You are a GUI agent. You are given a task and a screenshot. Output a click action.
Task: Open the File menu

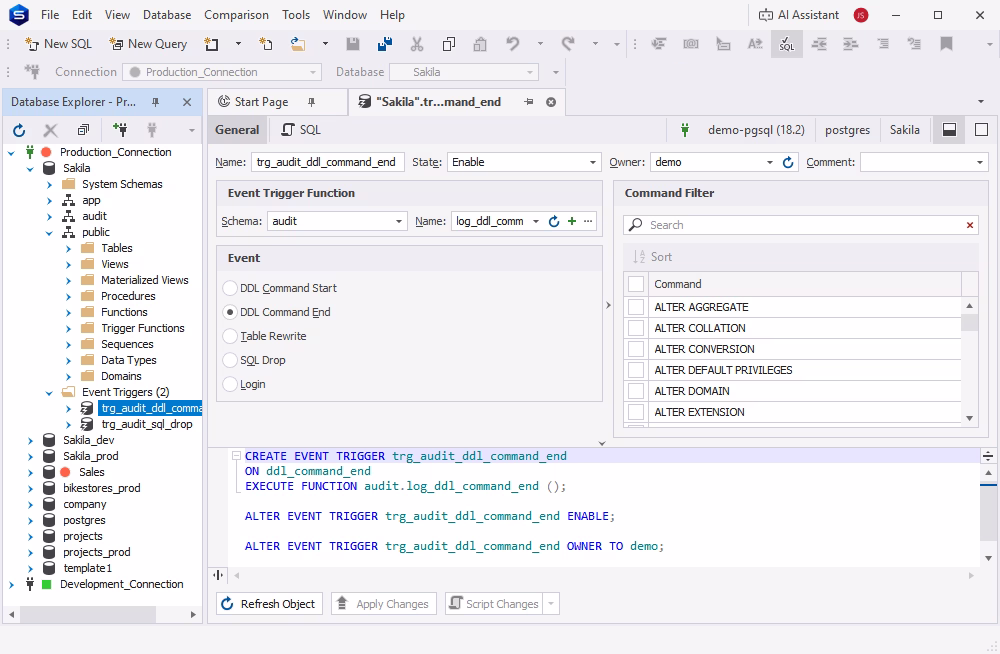50,15
